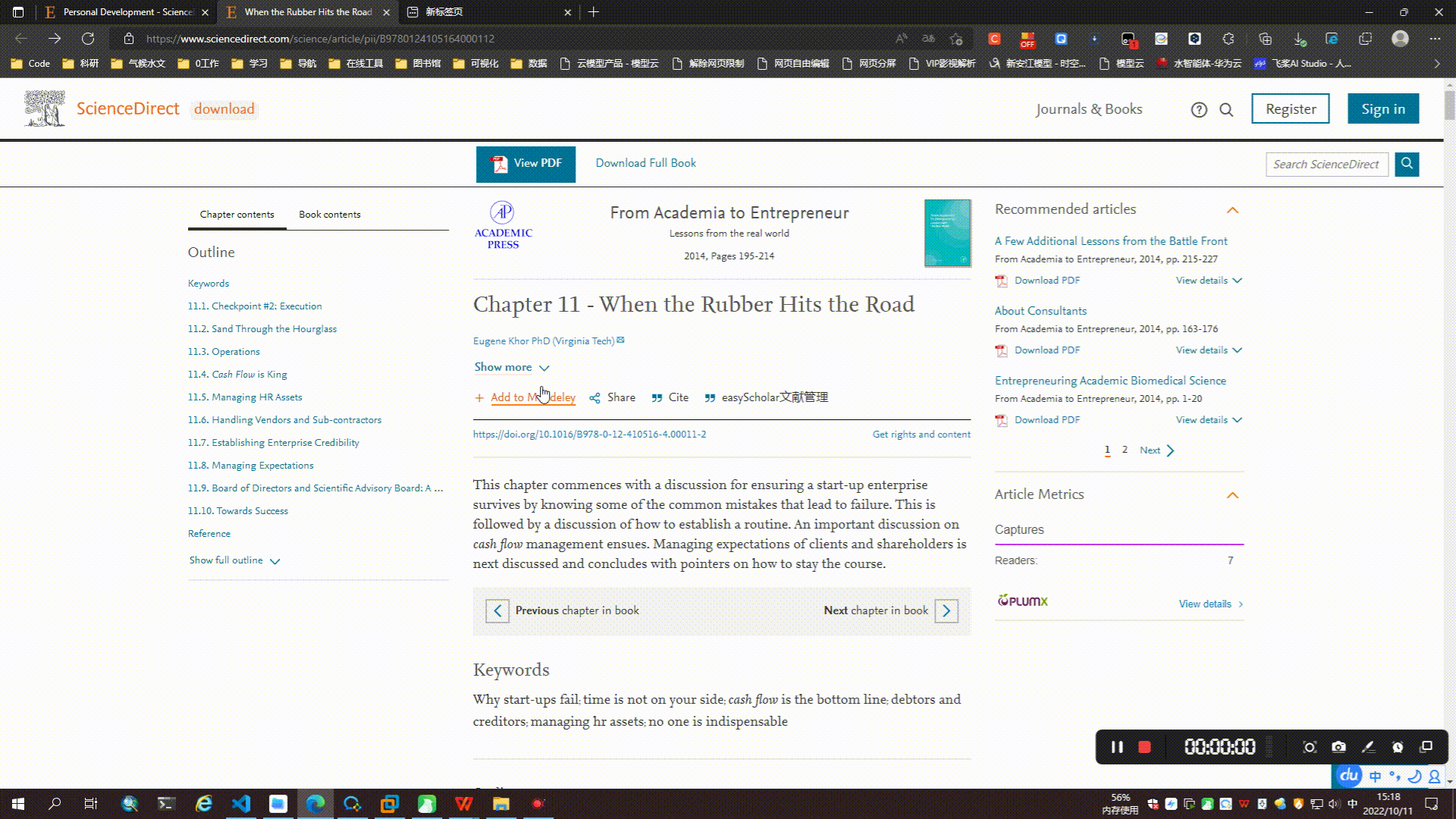Pause the screen recording
This screenshot has height=819, width=1456.
point(1116,747)
